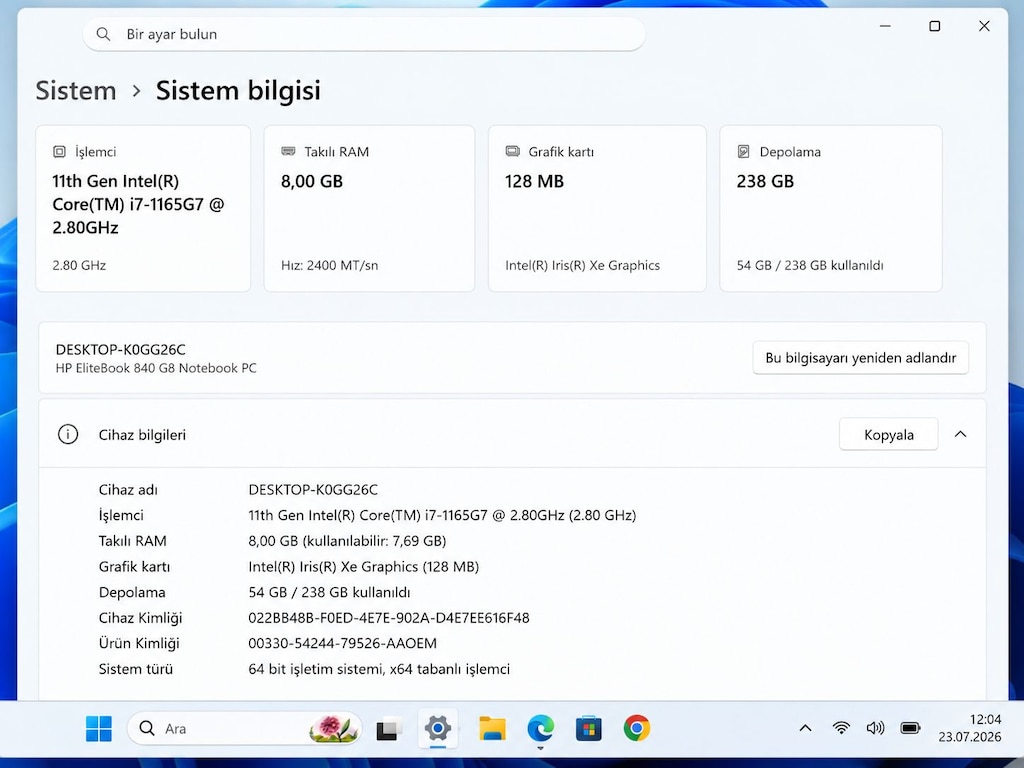Select 'Intel(R) Iris(R) Xe Graphics (128 MB)' value
Image resolution: width=1024 pixels, height=768 pixels.
[x=364, y=566]
